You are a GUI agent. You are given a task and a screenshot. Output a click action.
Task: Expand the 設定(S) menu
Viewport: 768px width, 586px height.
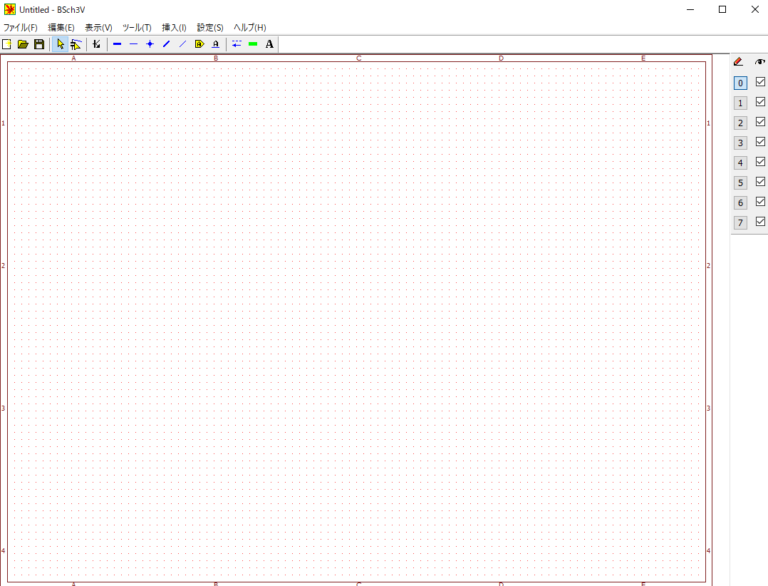210,27
